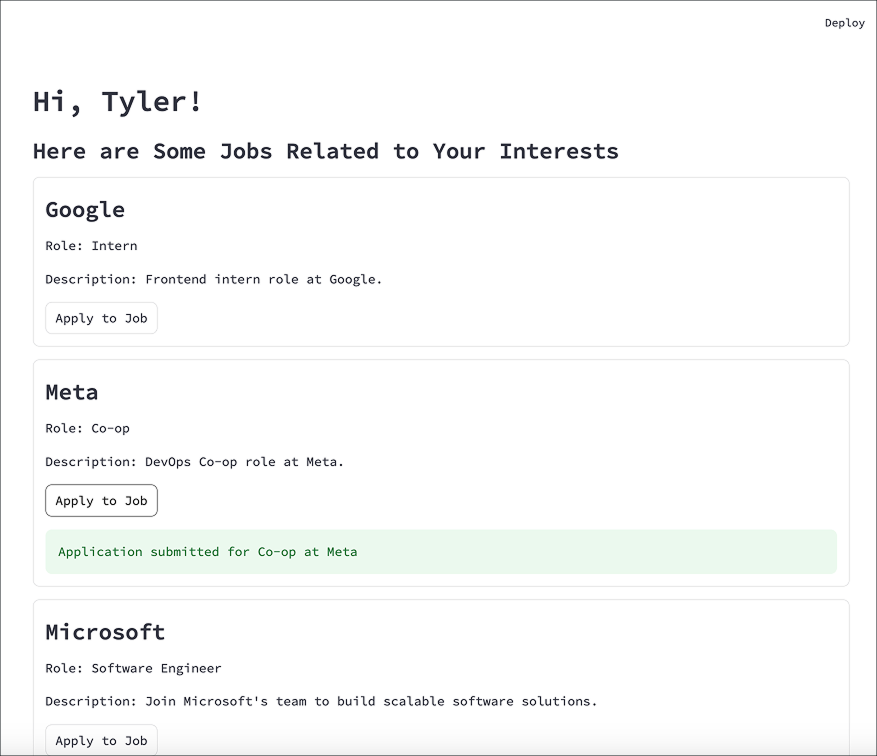Apply to the Google Intern job
877x756 pixels.
101,318
